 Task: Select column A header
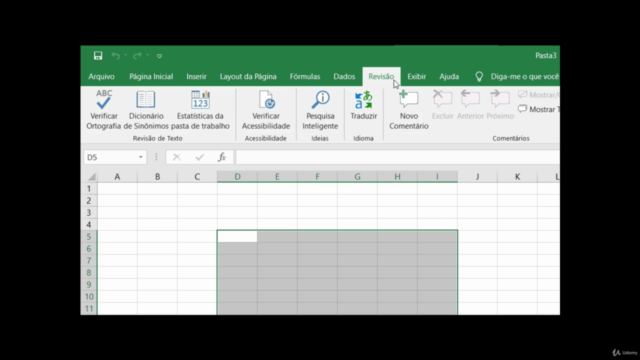(117, 177)
